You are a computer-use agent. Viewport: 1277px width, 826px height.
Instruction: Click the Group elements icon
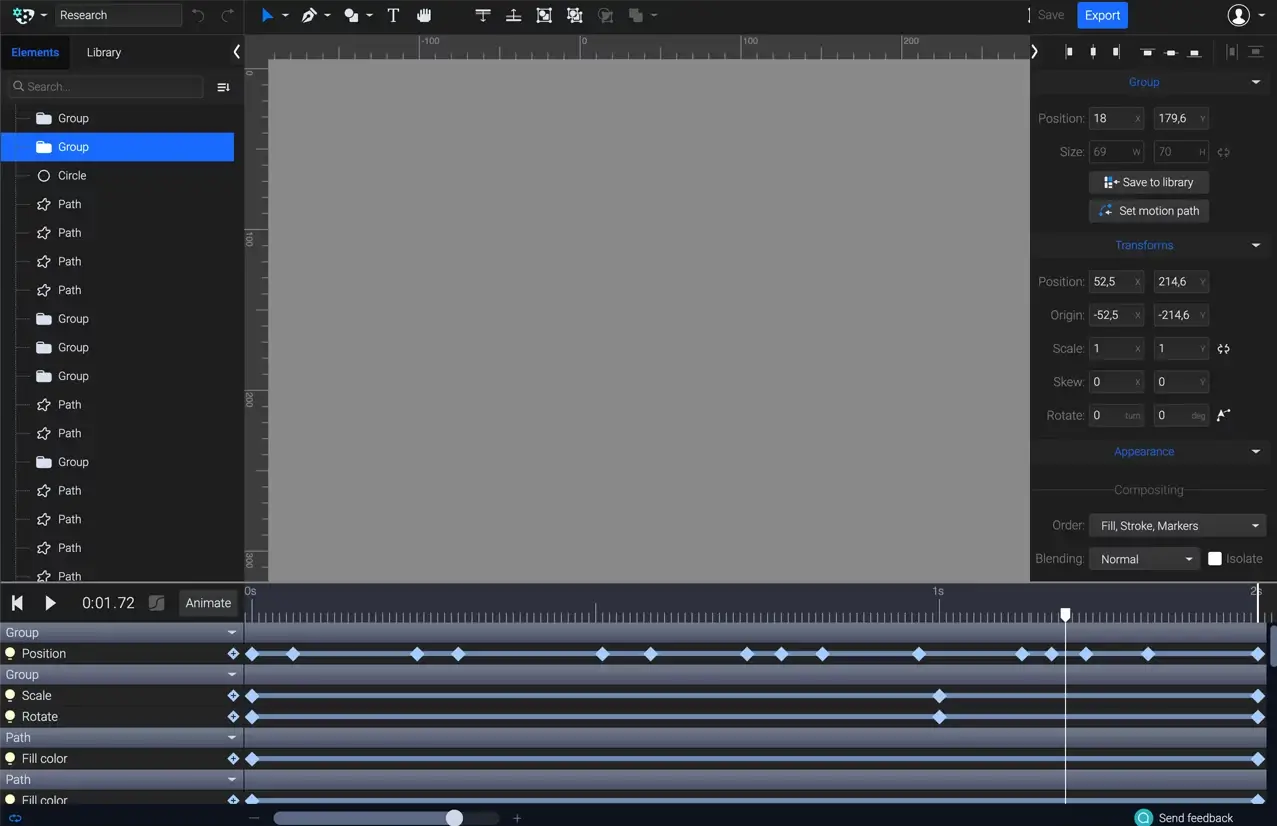544,15
